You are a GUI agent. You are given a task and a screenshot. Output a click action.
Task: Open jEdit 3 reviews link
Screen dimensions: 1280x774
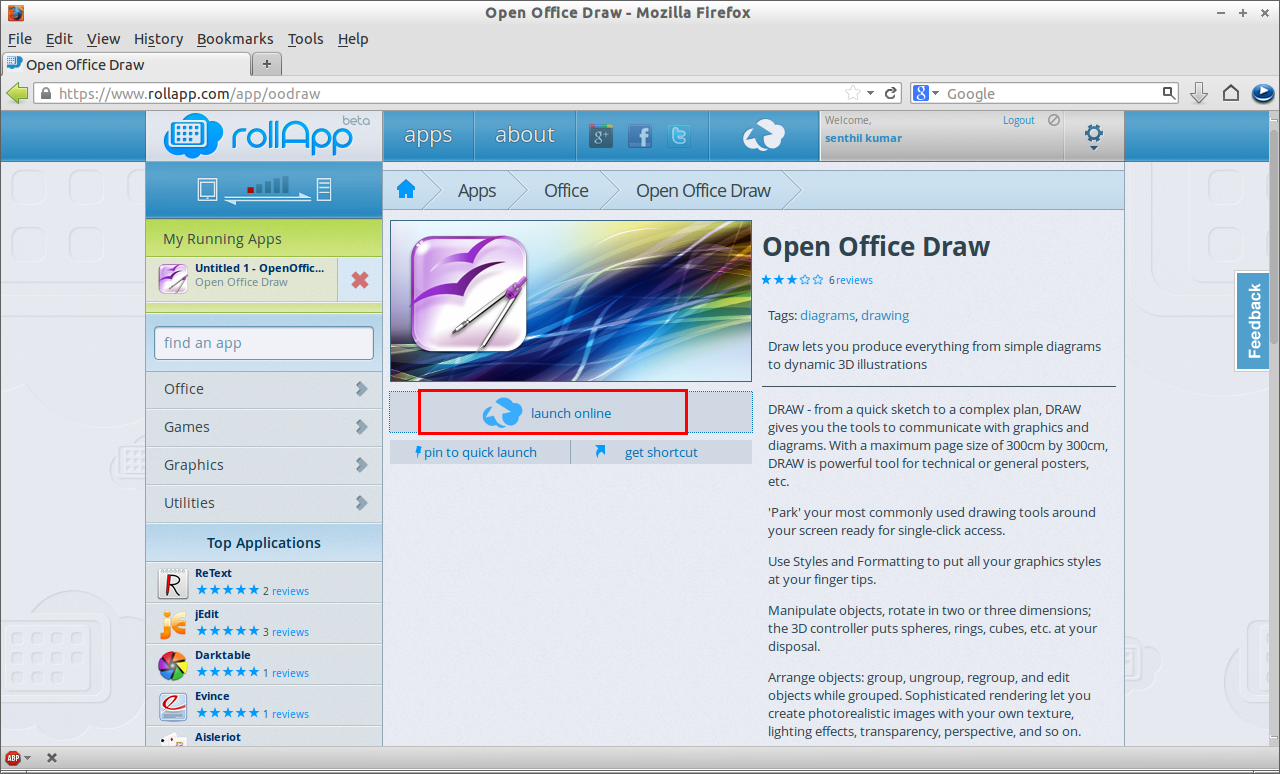coord(286,632)
